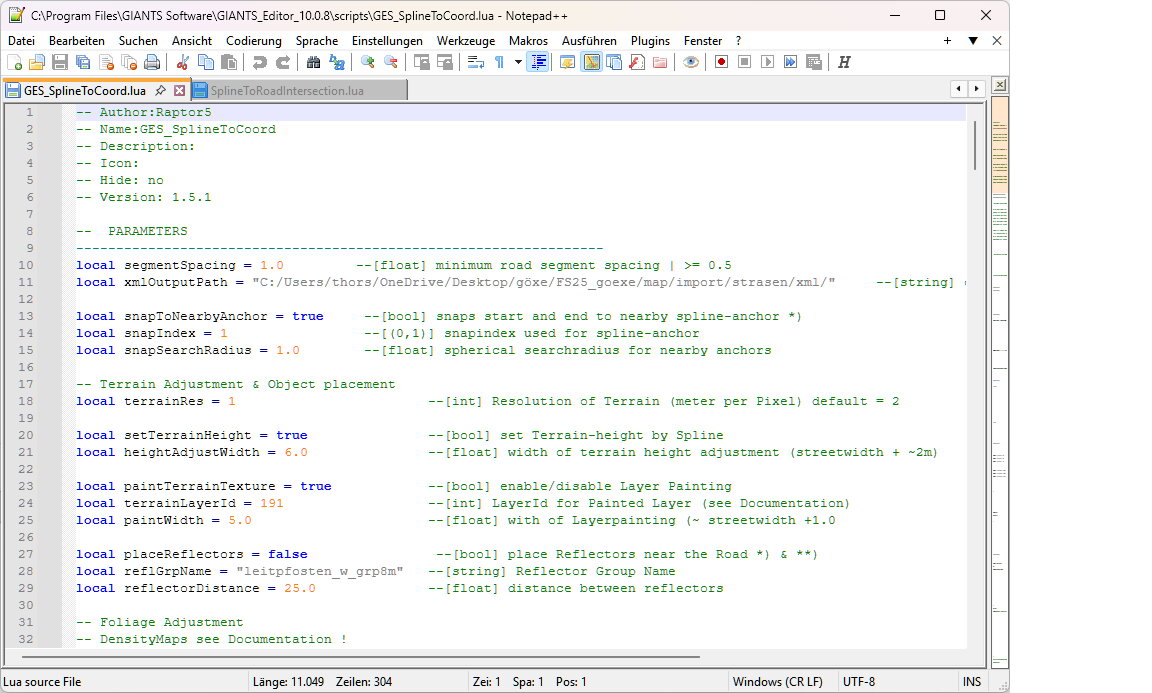
Task: Click the UTF-8 encoding status field
Action: 858,682
